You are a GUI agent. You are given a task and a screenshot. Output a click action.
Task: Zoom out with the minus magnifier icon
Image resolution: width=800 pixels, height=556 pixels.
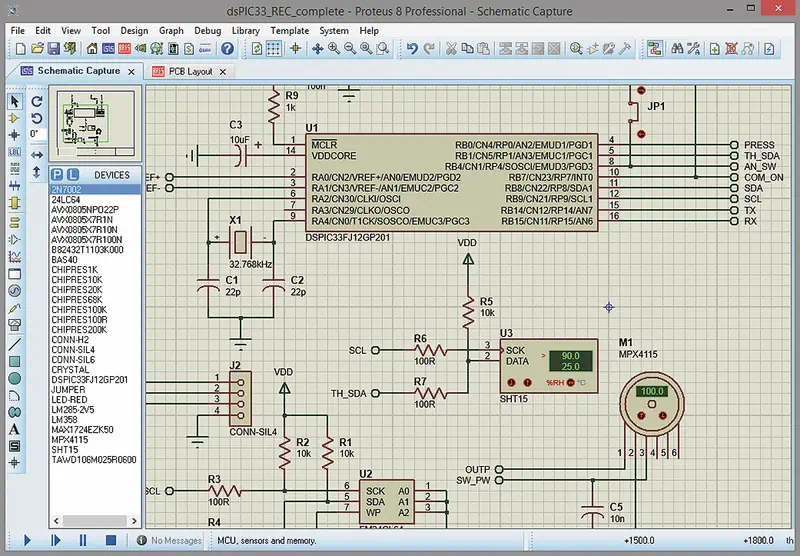[x=350, y=49]
